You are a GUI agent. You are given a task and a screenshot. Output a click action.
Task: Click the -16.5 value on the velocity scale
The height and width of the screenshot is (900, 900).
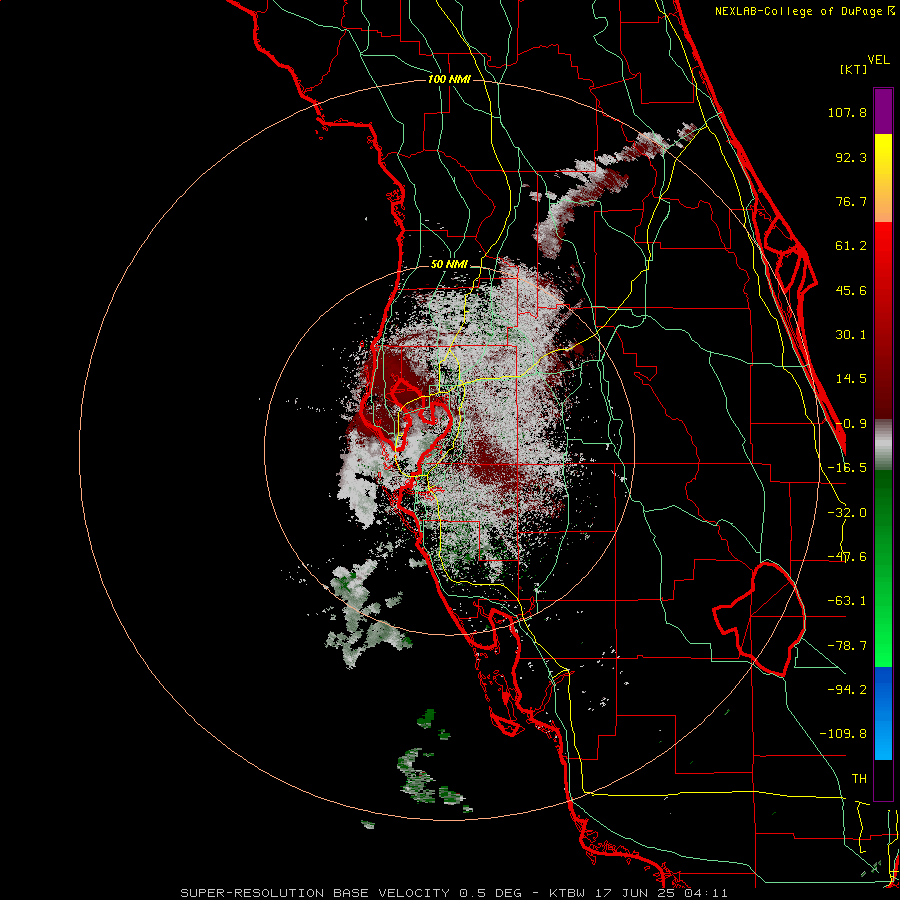[x=847, y=468]
